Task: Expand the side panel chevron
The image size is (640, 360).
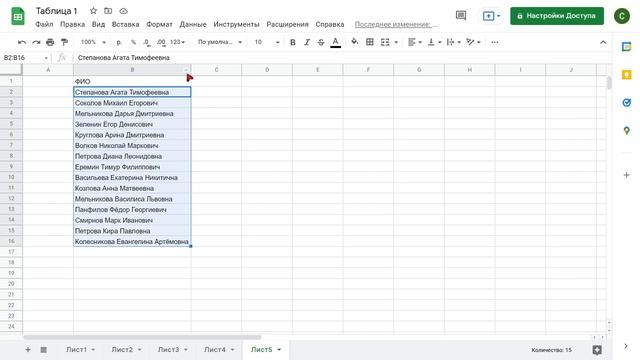Action: (x=626, y=346)
